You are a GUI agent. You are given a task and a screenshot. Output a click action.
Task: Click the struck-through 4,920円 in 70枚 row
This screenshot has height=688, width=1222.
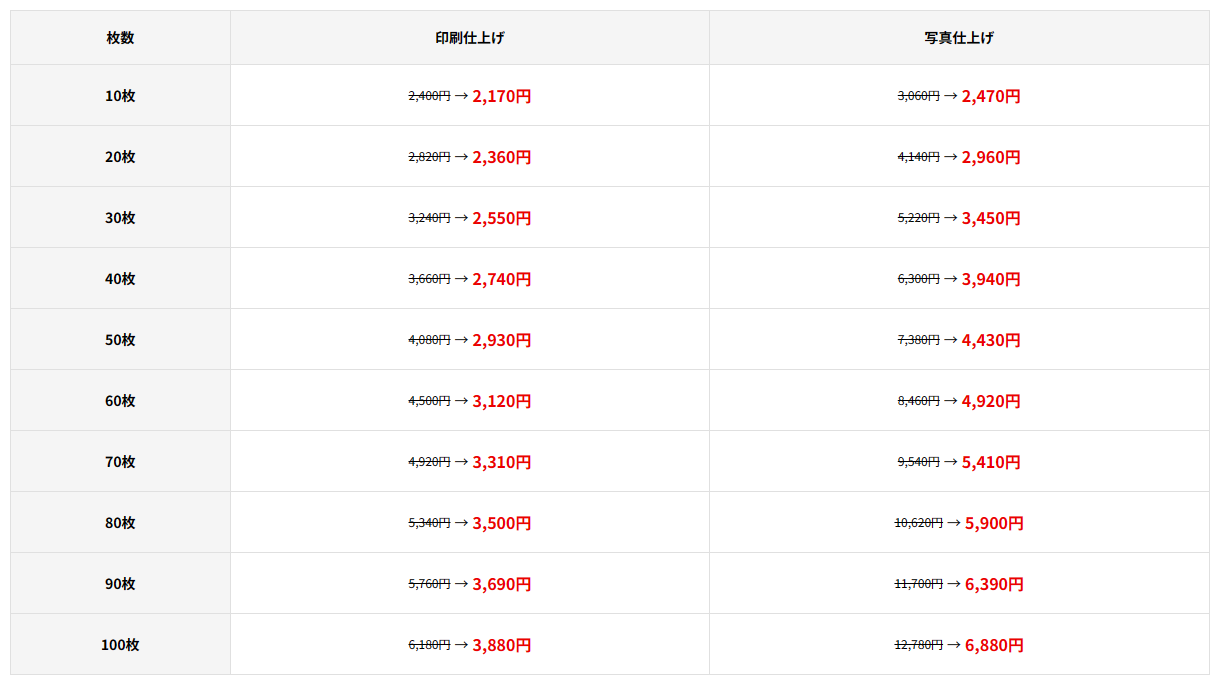[429, 462]
